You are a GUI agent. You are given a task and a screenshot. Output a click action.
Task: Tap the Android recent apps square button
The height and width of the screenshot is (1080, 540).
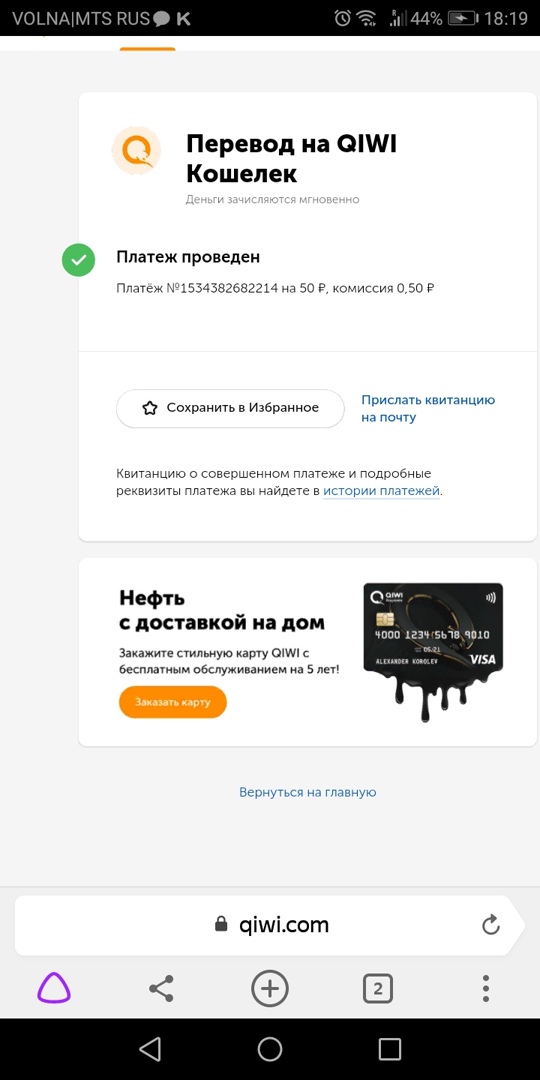(x=390, y=1049)
